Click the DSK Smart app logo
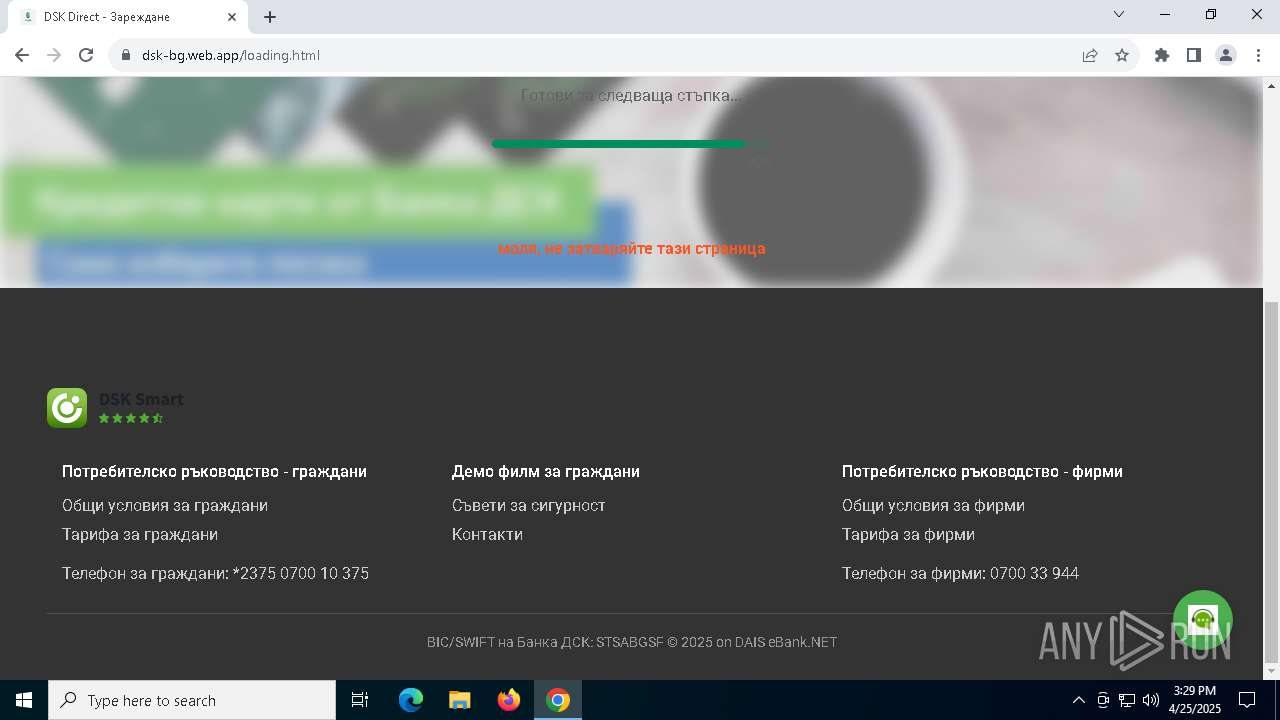Viewport: 1280px width, 720px height. pyautogui.click(x=67, y=408)
